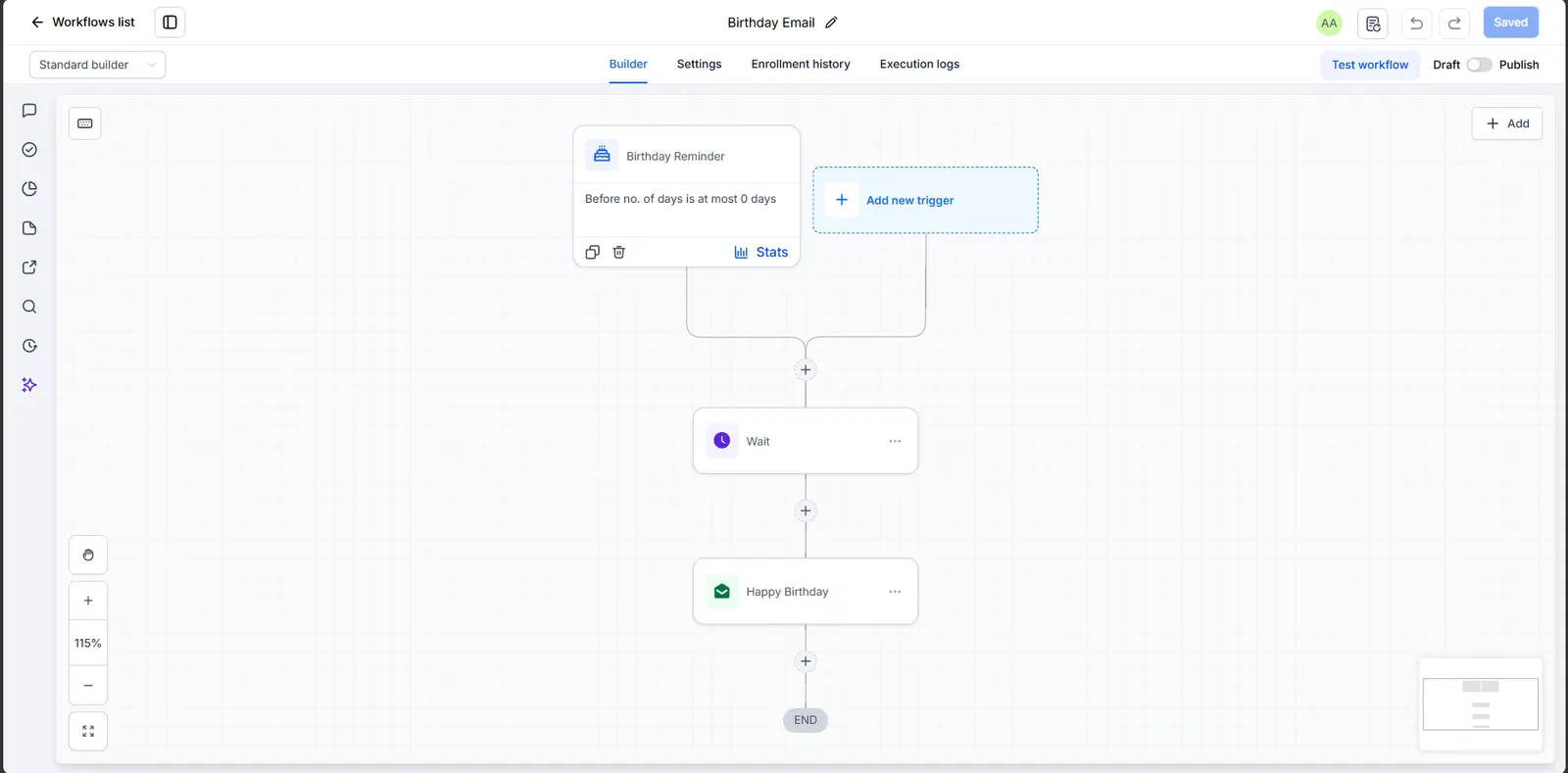Open the comments icon in left sidebar
This screenshot has width=1568, height=773.
click(29, 111)
